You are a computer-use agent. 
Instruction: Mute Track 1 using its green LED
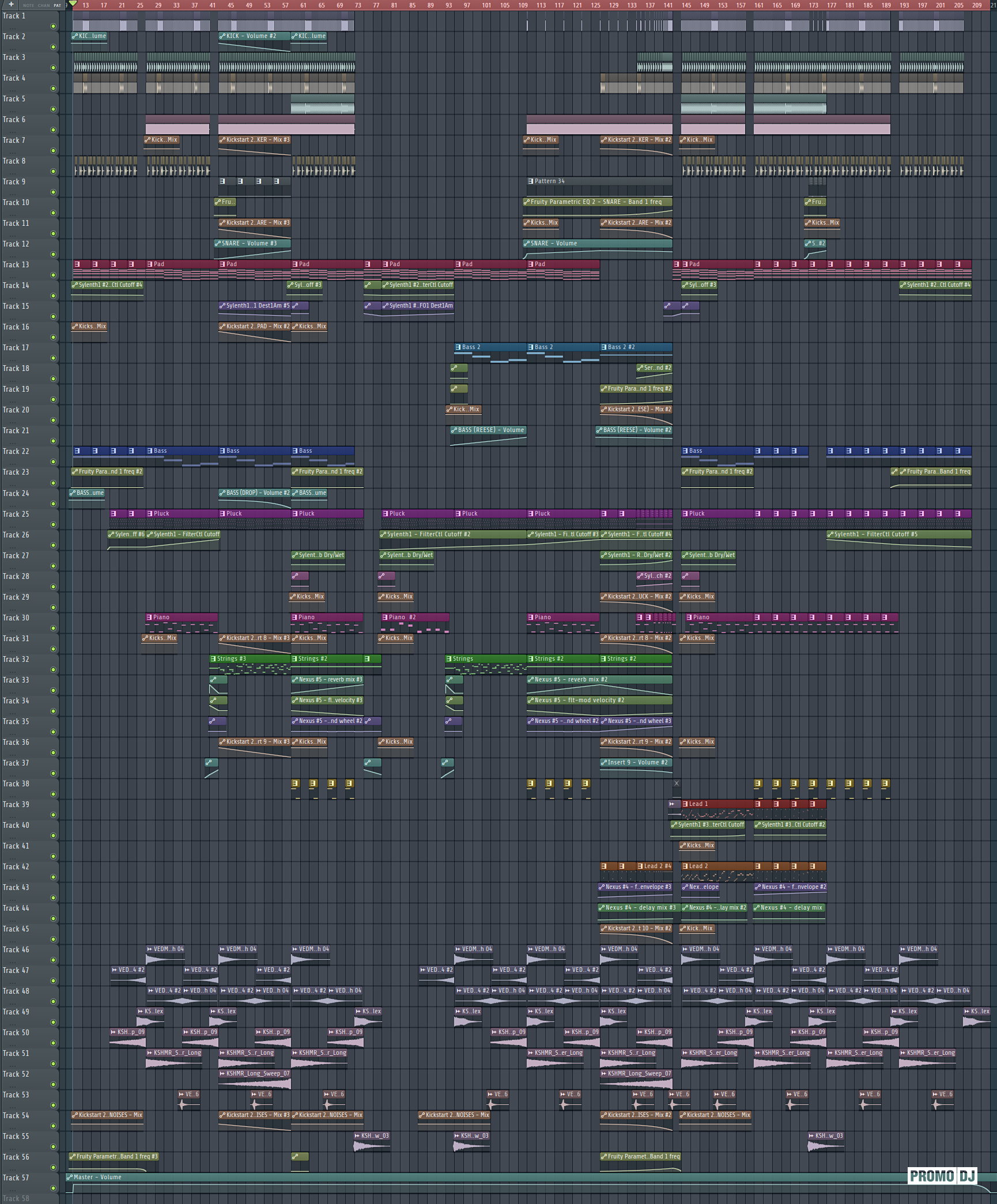click(54, 26)
